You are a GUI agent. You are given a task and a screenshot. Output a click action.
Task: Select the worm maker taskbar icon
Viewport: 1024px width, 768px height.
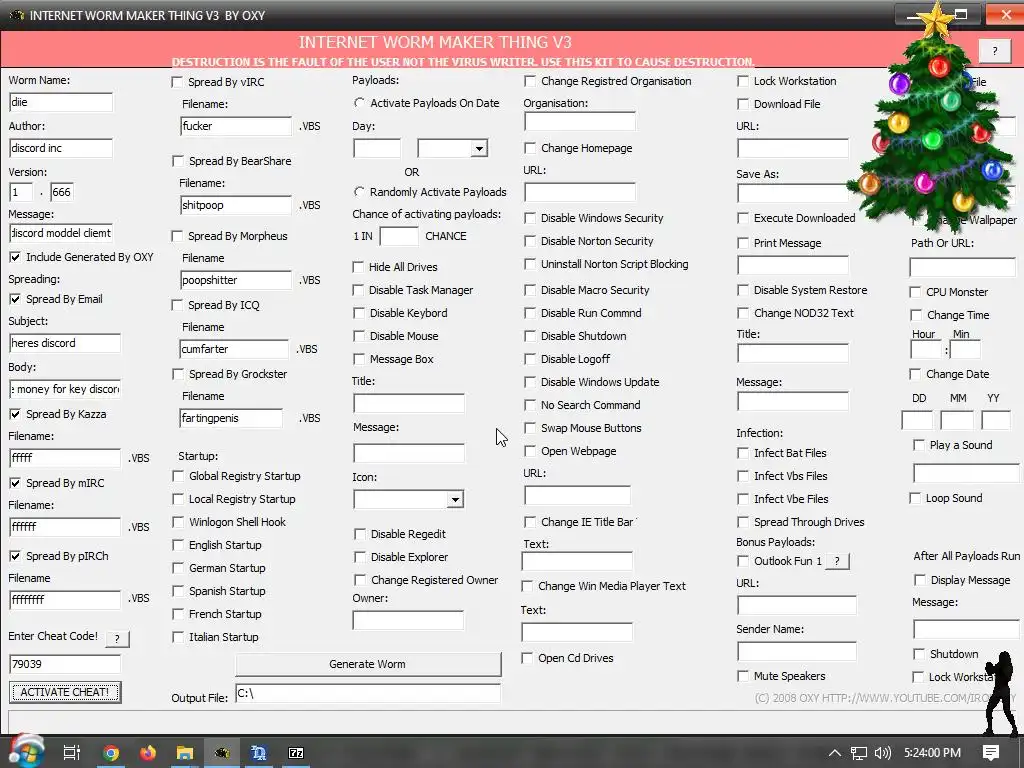pos(222,753)
